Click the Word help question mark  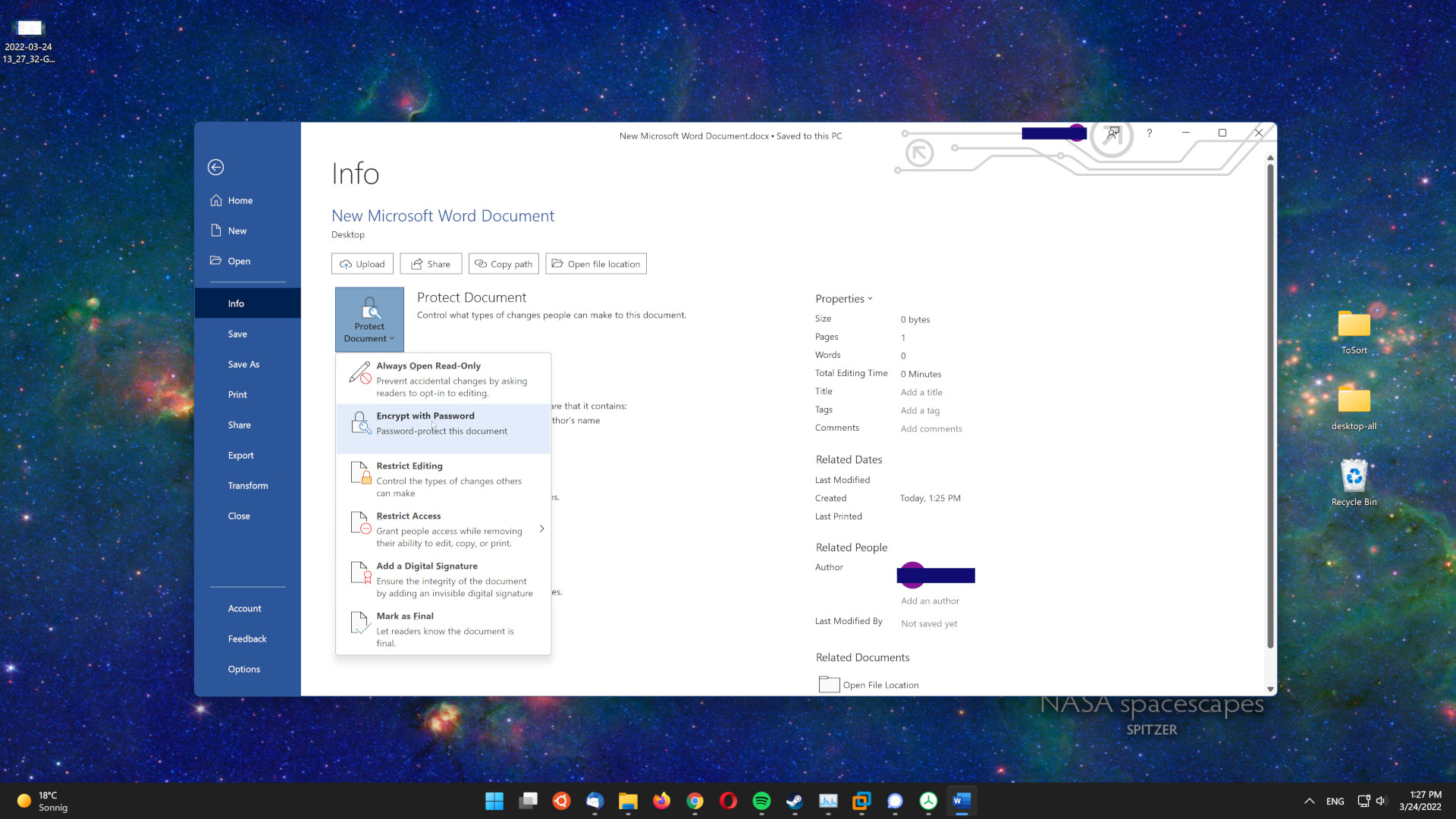[1150, 133]
